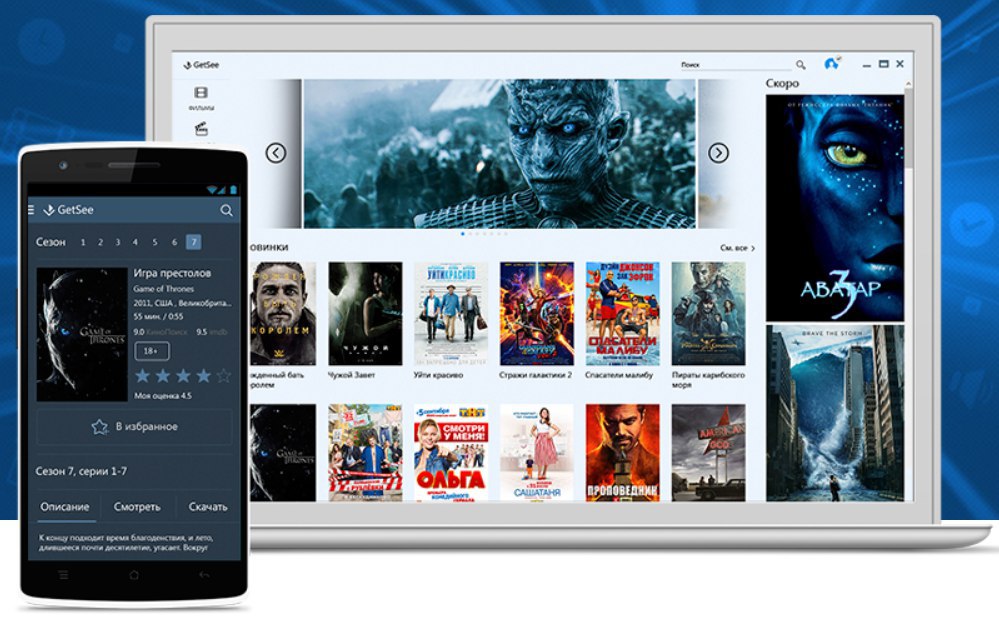Switch to the Смотреть tab
This screenshot has height=625, width=999.
tap(137, 507)
